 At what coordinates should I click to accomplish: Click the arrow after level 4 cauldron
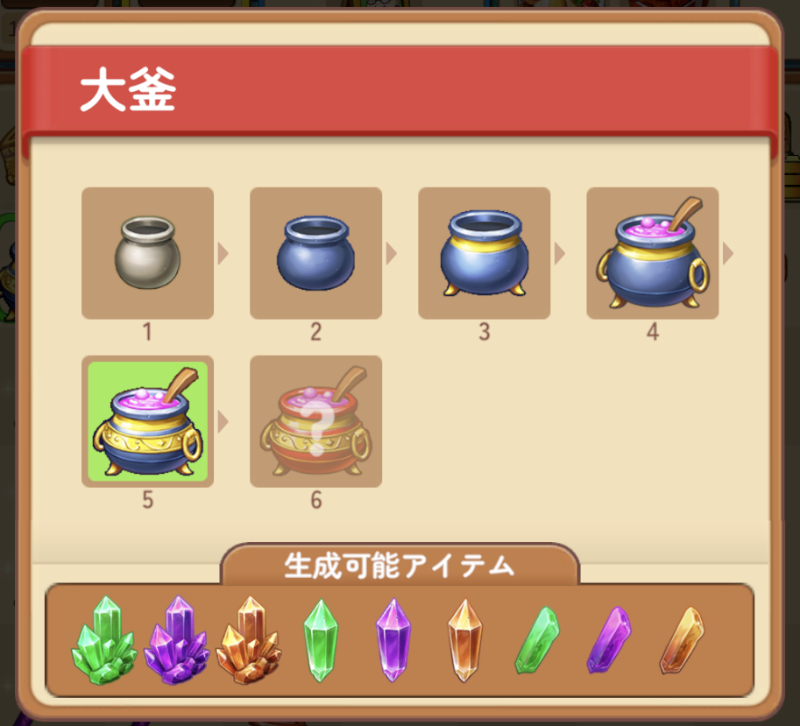[728, 253]
